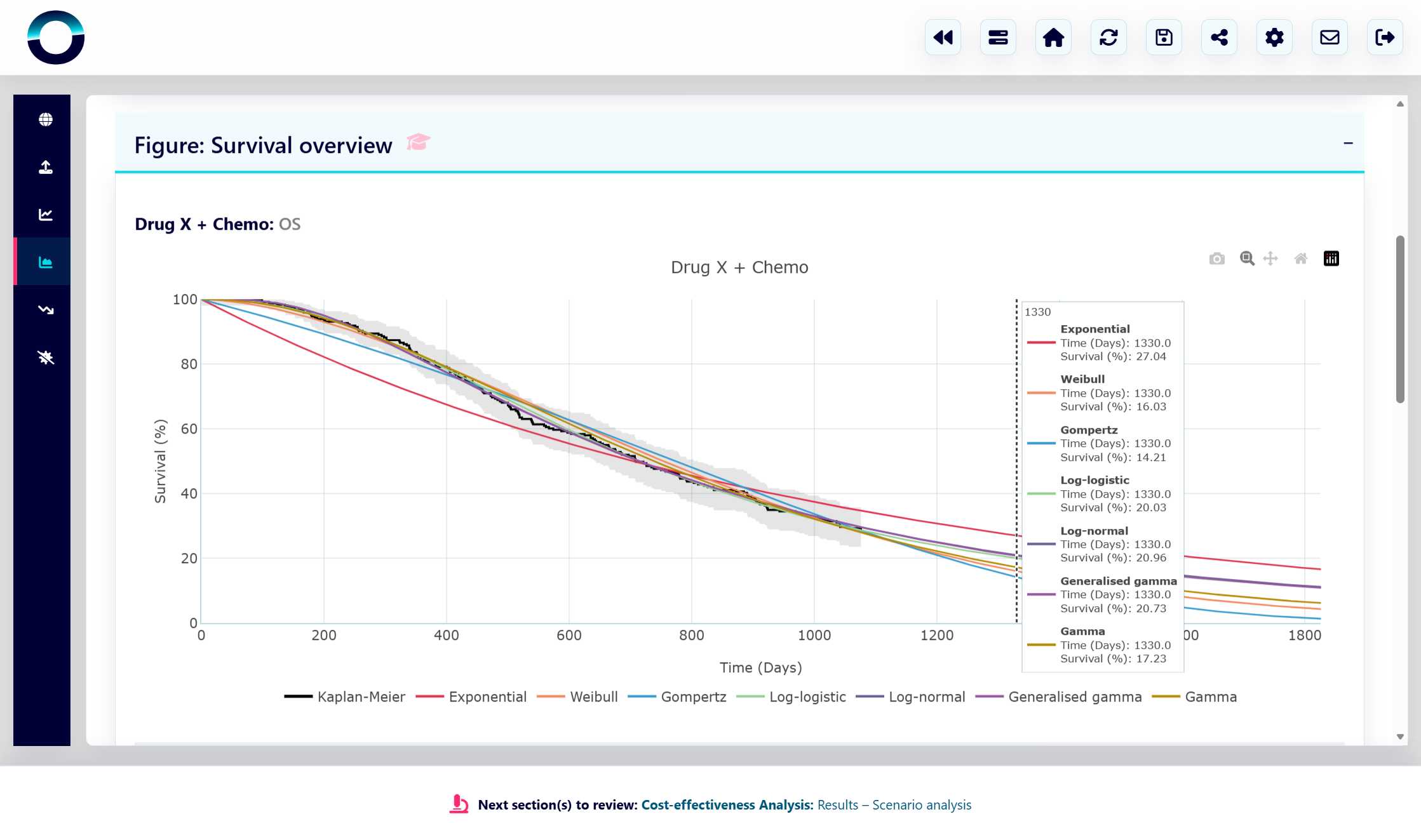Toggle Generalised gamma trace in legend
1421x840 pixels.
(x=1058, y=697)
